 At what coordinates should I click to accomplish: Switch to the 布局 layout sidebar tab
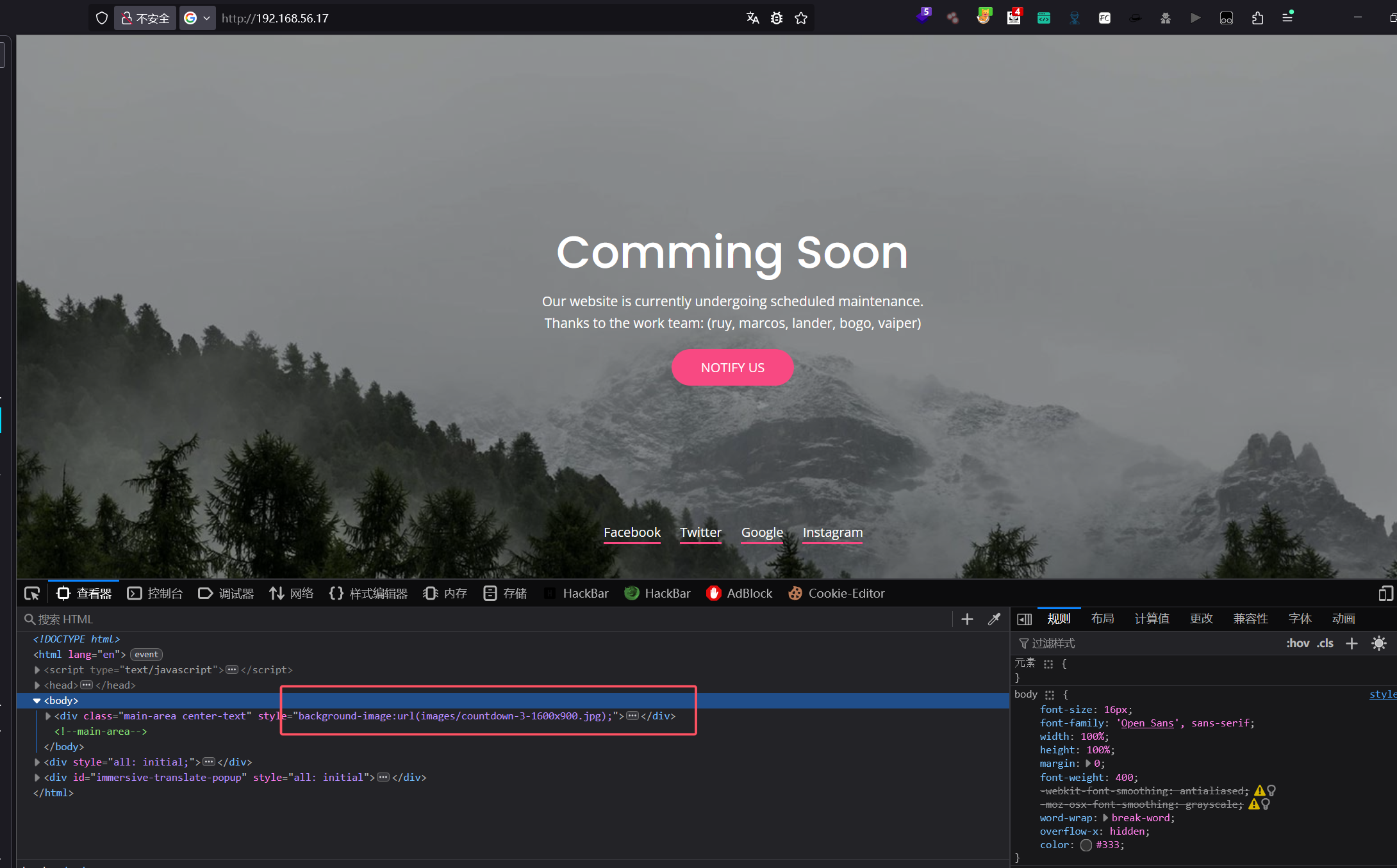tap(1102, 619)
